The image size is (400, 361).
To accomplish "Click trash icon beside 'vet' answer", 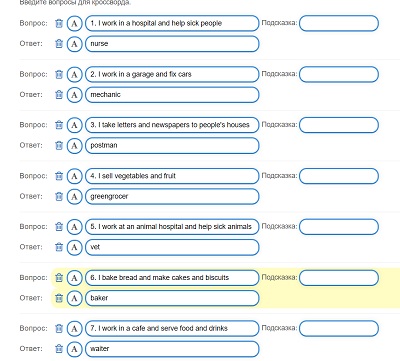I will tap(59, 247).
